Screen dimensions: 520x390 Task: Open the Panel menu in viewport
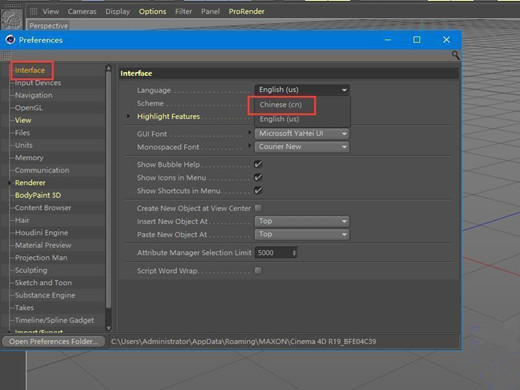(x=210, y=12)
